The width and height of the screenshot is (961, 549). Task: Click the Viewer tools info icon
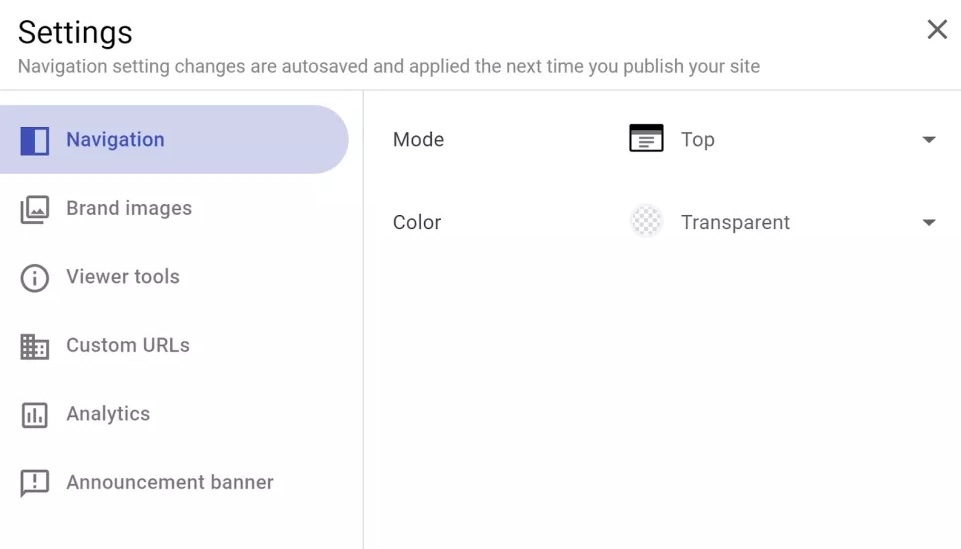click(x=35, y=278)
